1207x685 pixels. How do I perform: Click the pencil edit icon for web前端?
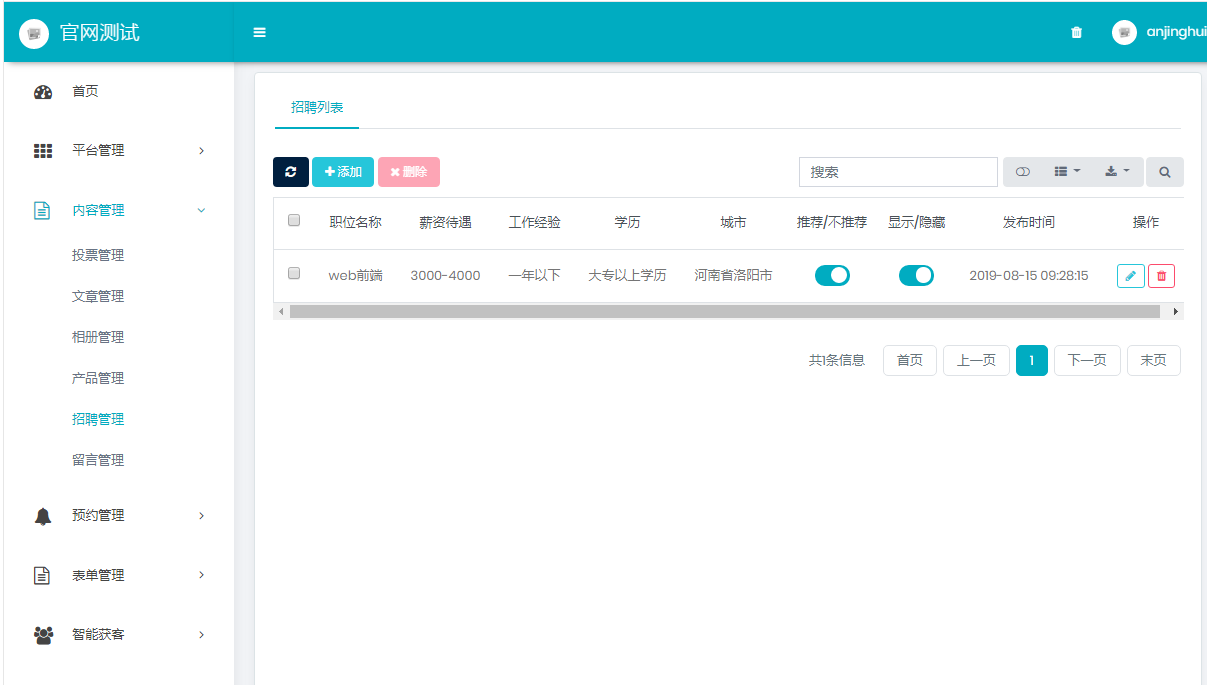pos(1130,276)
